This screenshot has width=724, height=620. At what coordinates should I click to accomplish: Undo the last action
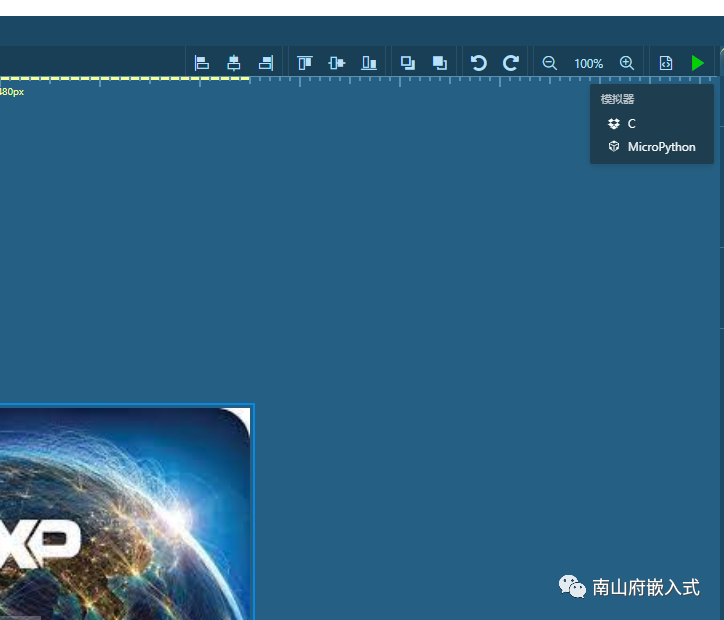point(479,63)
